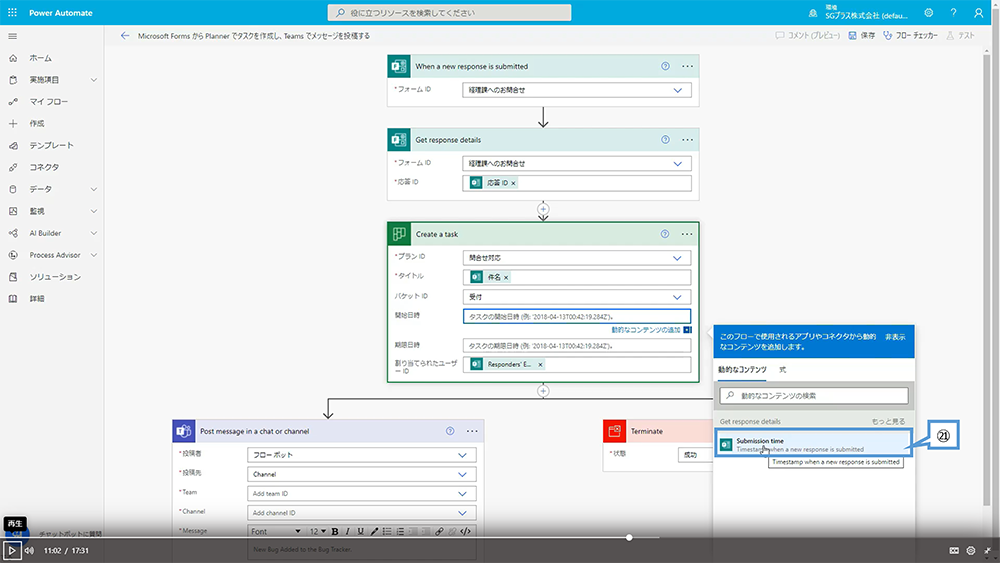Click 保存 button in top toolbar
The image size is (1000, 563).
[x=862, y=36]
